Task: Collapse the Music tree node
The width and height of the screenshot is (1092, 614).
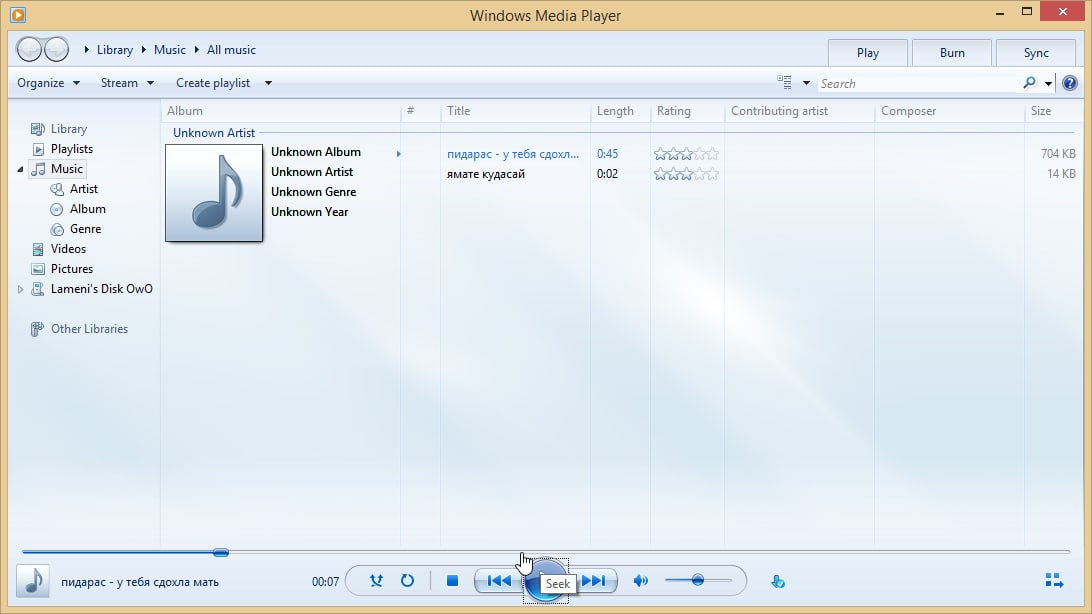Action: [x=20, y=169]
